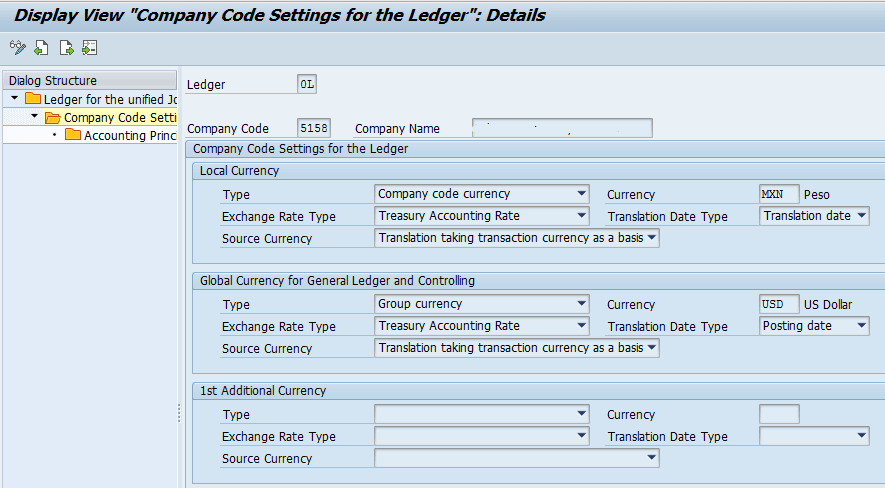Click the Previous Entry toolbar icon

[x=41, y=47]
